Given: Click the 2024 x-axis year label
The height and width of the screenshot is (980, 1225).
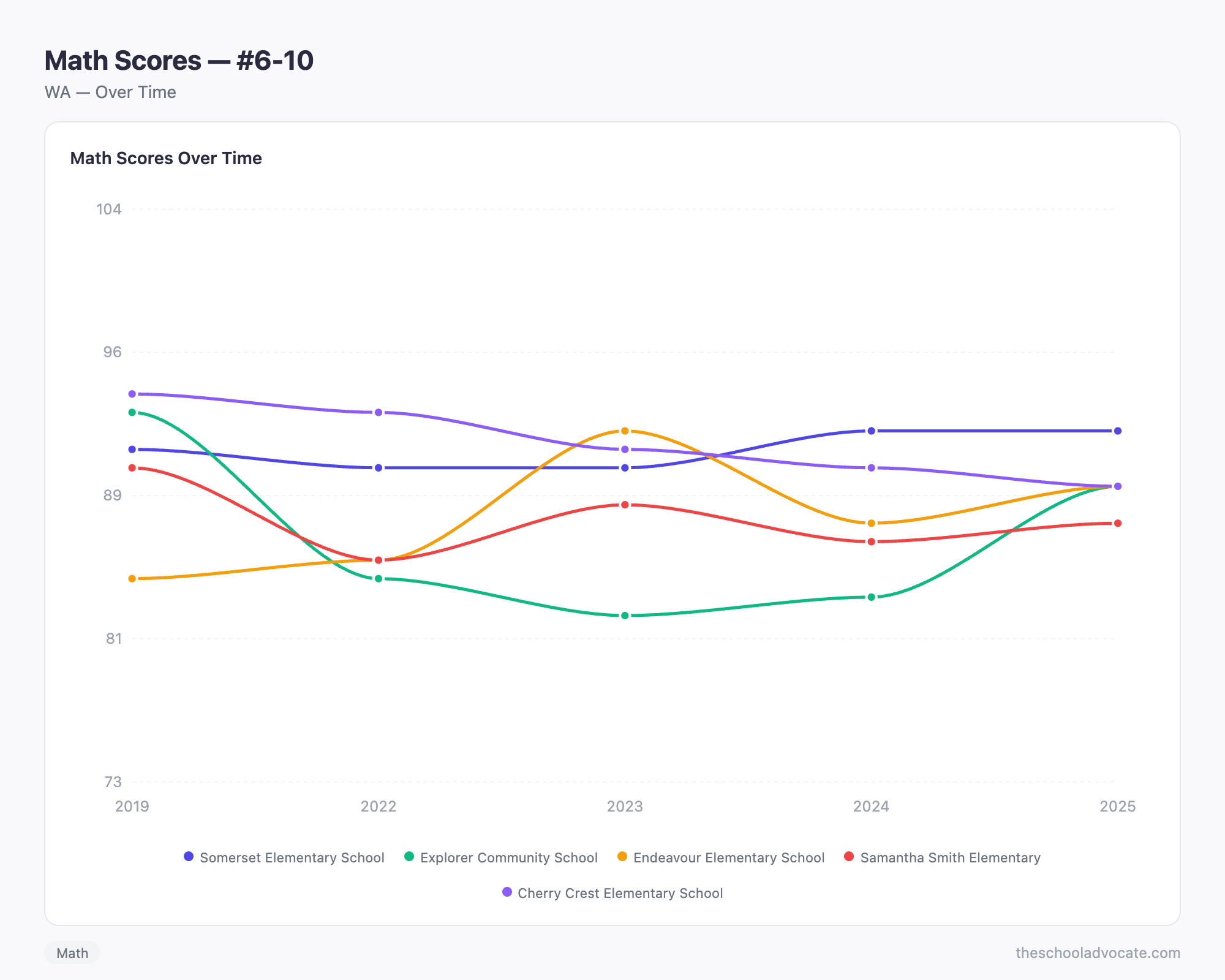Looking at the screenshot, I should (x=872, y=806).
